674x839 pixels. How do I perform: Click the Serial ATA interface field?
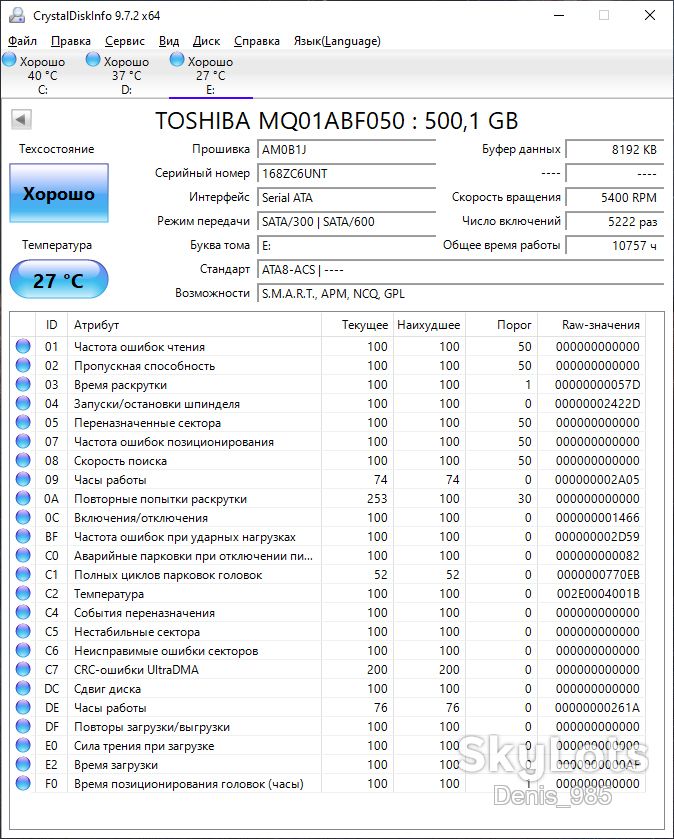(347, 197)
